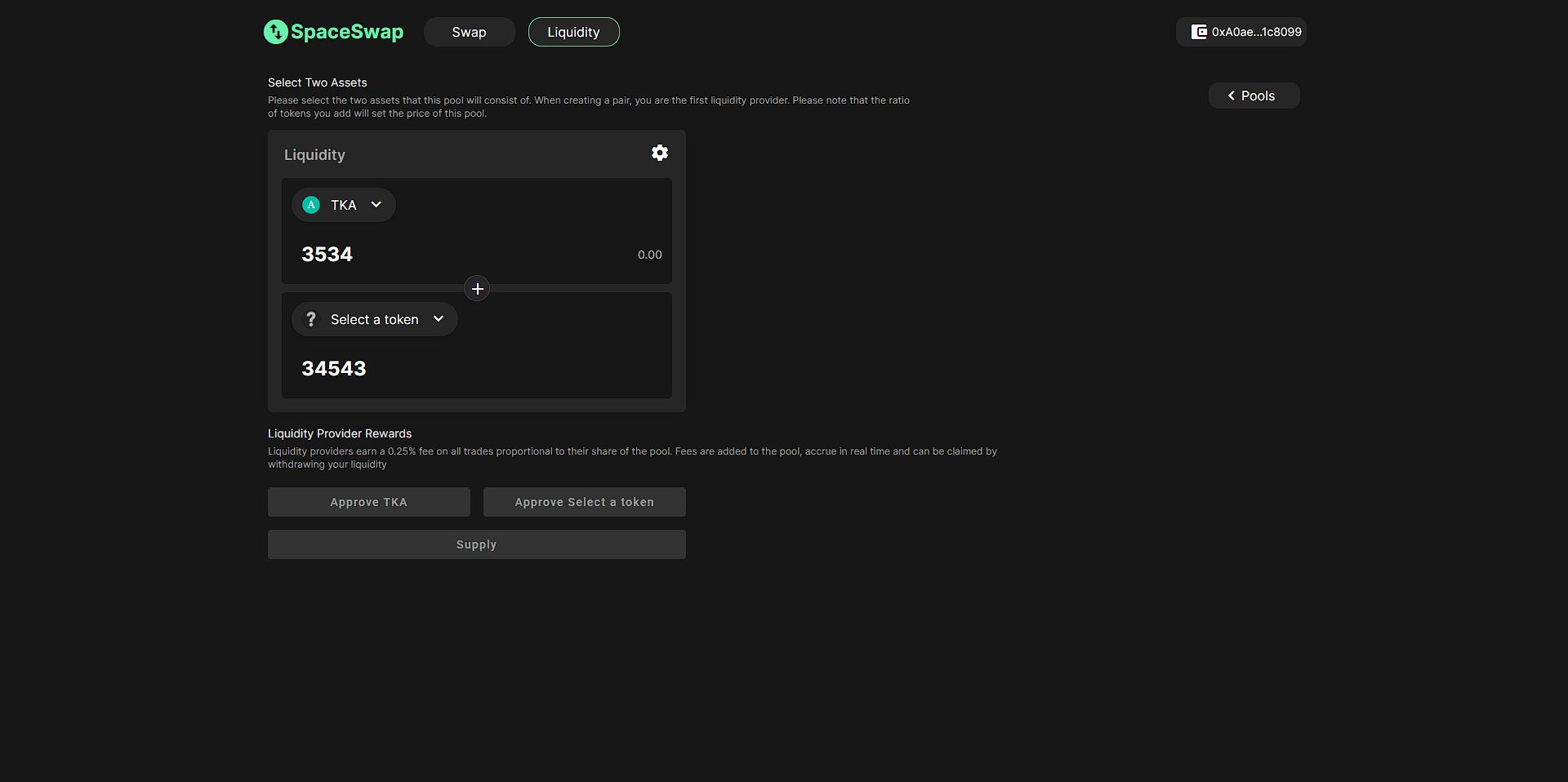Viewport: 1568px width, 782px height.
Task: Click the Liquidity Provider Rewards heading
Action: (340, 433)
